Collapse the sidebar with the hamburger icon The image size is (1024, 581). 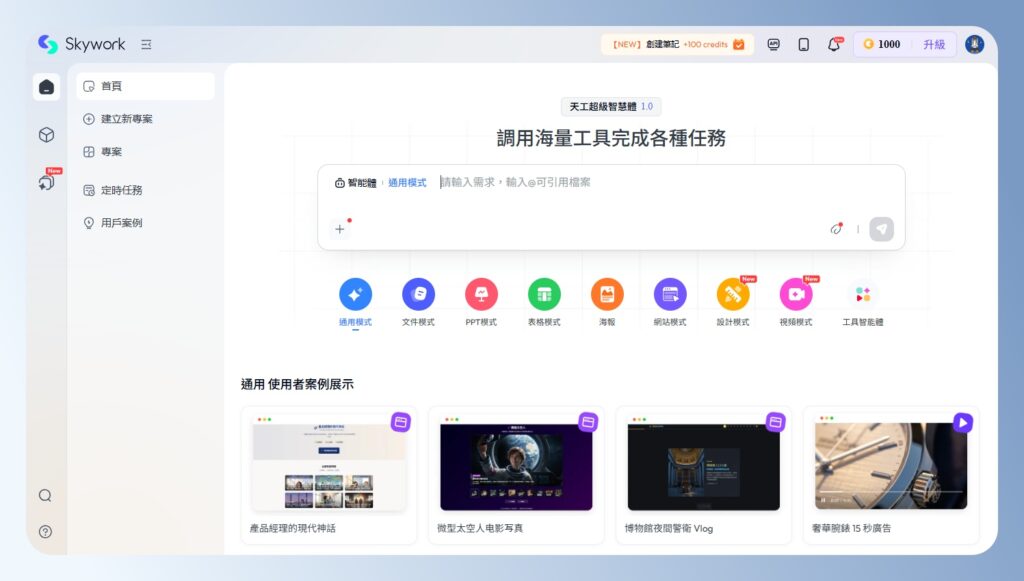click(x=146, y=44)
